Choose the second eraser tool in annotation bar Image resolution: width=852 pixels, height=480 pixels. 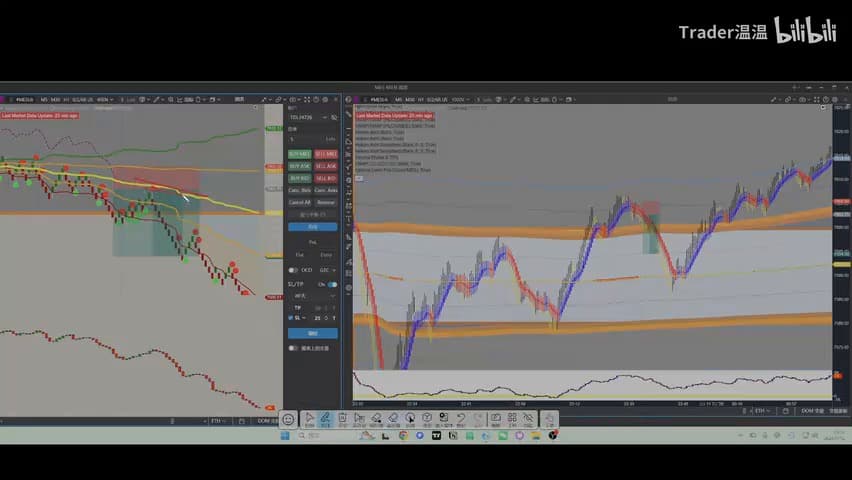click(x=393, y=419)
